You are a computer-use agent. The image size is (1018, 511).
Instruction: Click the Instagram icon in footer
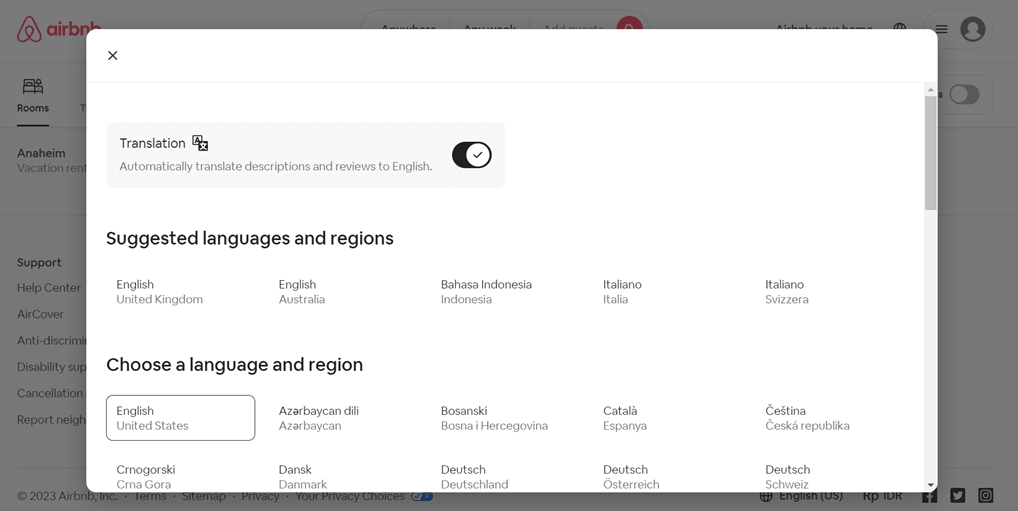[x=986, y=495]
